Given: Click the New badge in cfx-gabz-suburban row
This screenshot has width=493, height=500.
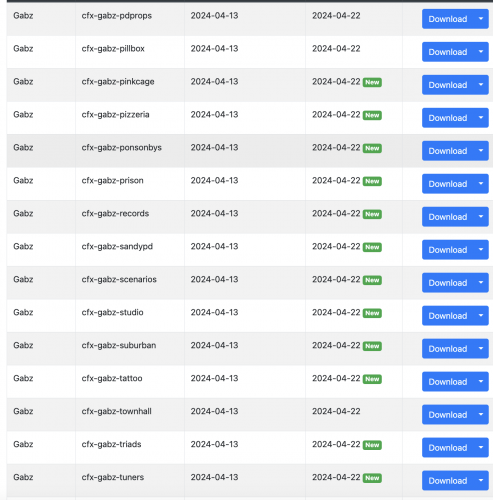Looking at the screenshot, I should click(372, 346).
